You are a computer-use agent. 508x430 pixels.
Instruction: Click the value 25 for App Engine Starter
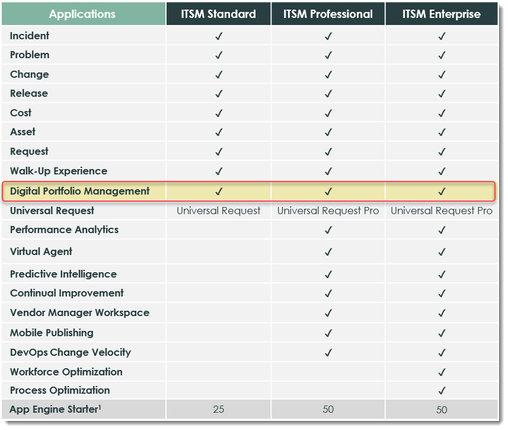click(219, 409)
